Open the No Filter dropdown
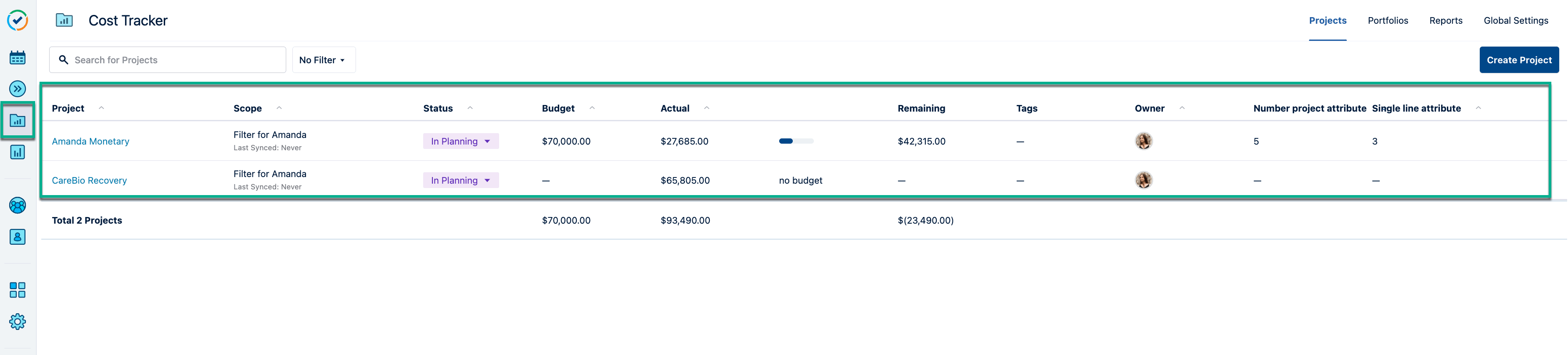The height and width of the screenshot is (355, 1568). point(323,60)
